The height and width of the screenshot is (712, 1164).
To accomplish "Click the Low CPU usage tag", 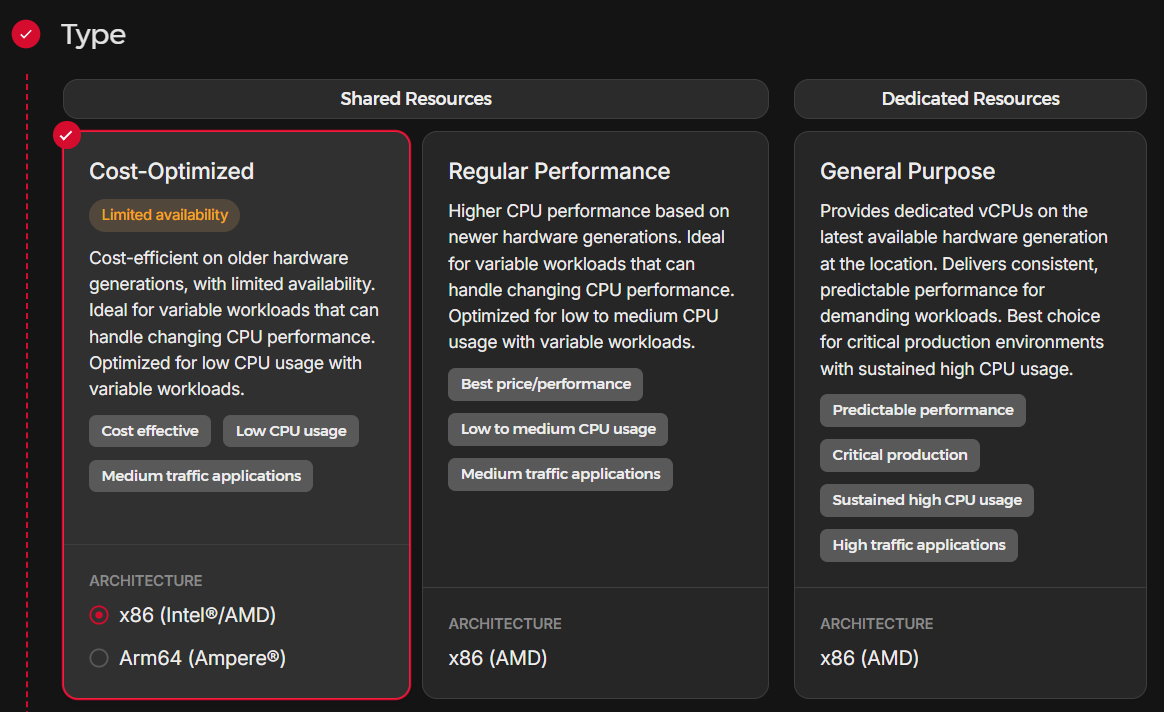I will click(x=291, y=431).
